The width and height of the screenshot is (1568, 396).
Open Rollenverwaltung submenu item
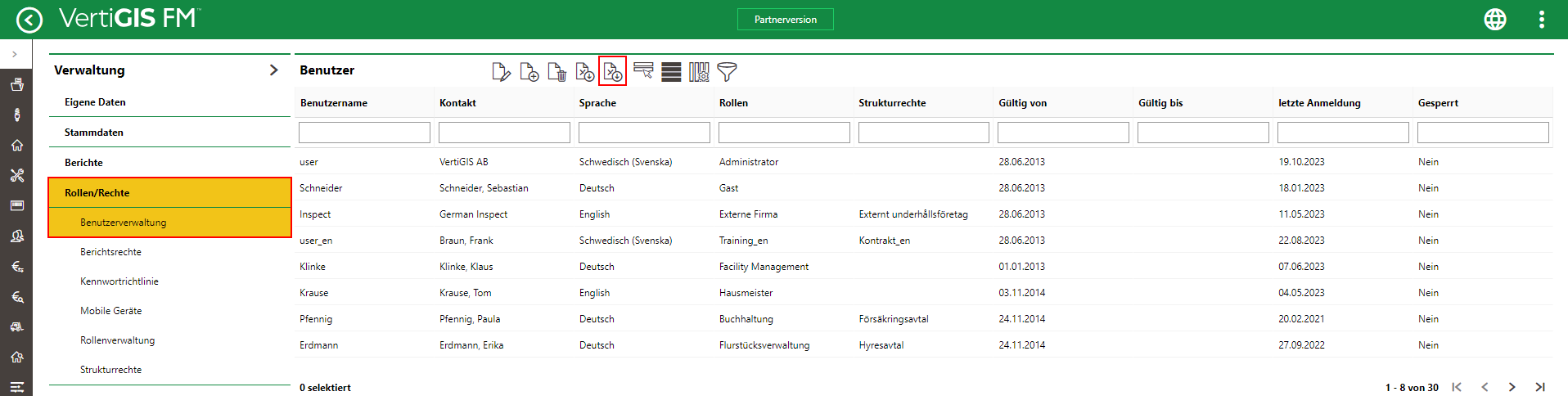point(117,340)
